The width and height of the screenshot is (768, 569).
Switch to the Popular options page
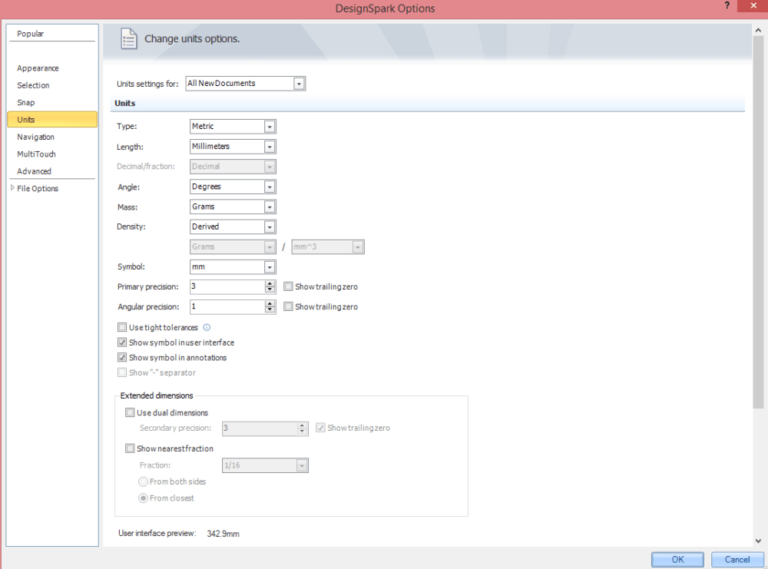point(30,34)
